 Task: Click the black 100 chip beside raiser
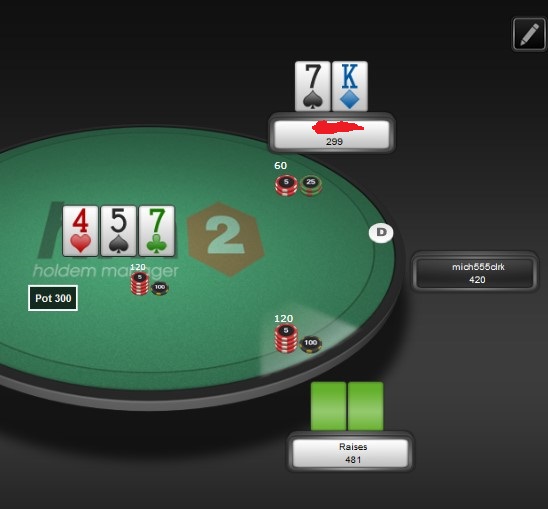311,344
